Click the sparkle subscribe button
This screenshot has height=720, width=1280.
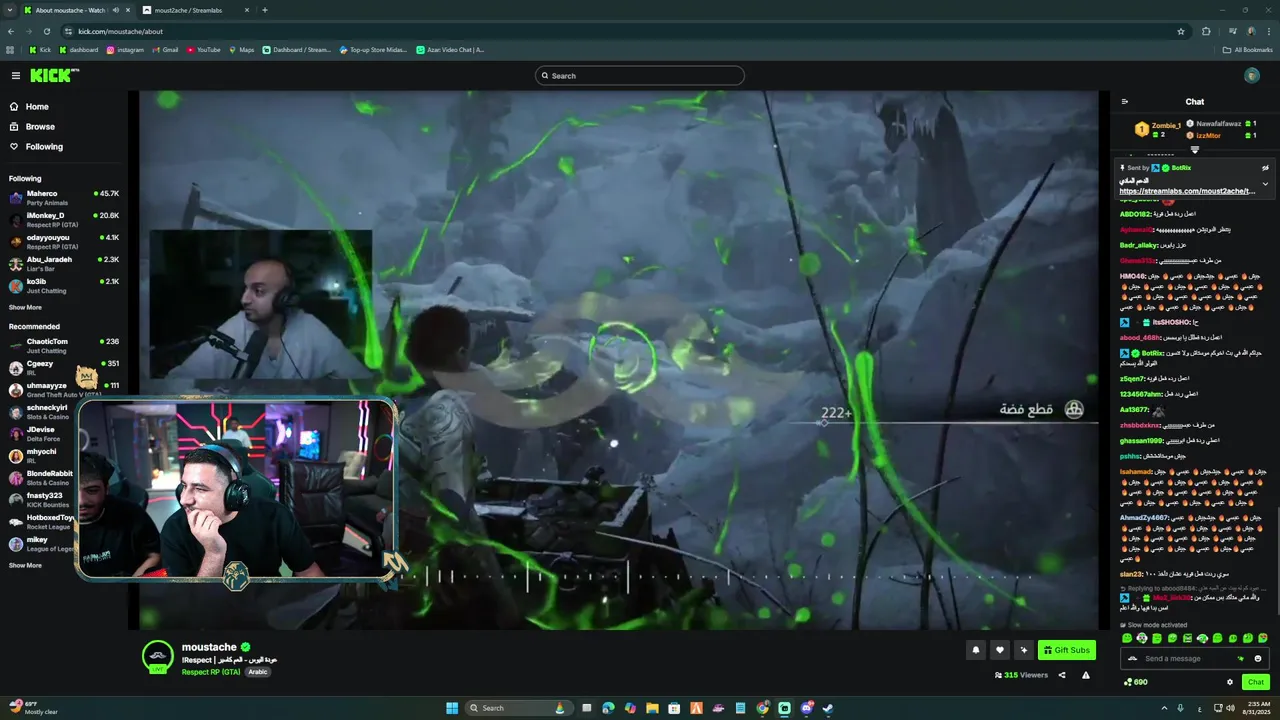1023,650
